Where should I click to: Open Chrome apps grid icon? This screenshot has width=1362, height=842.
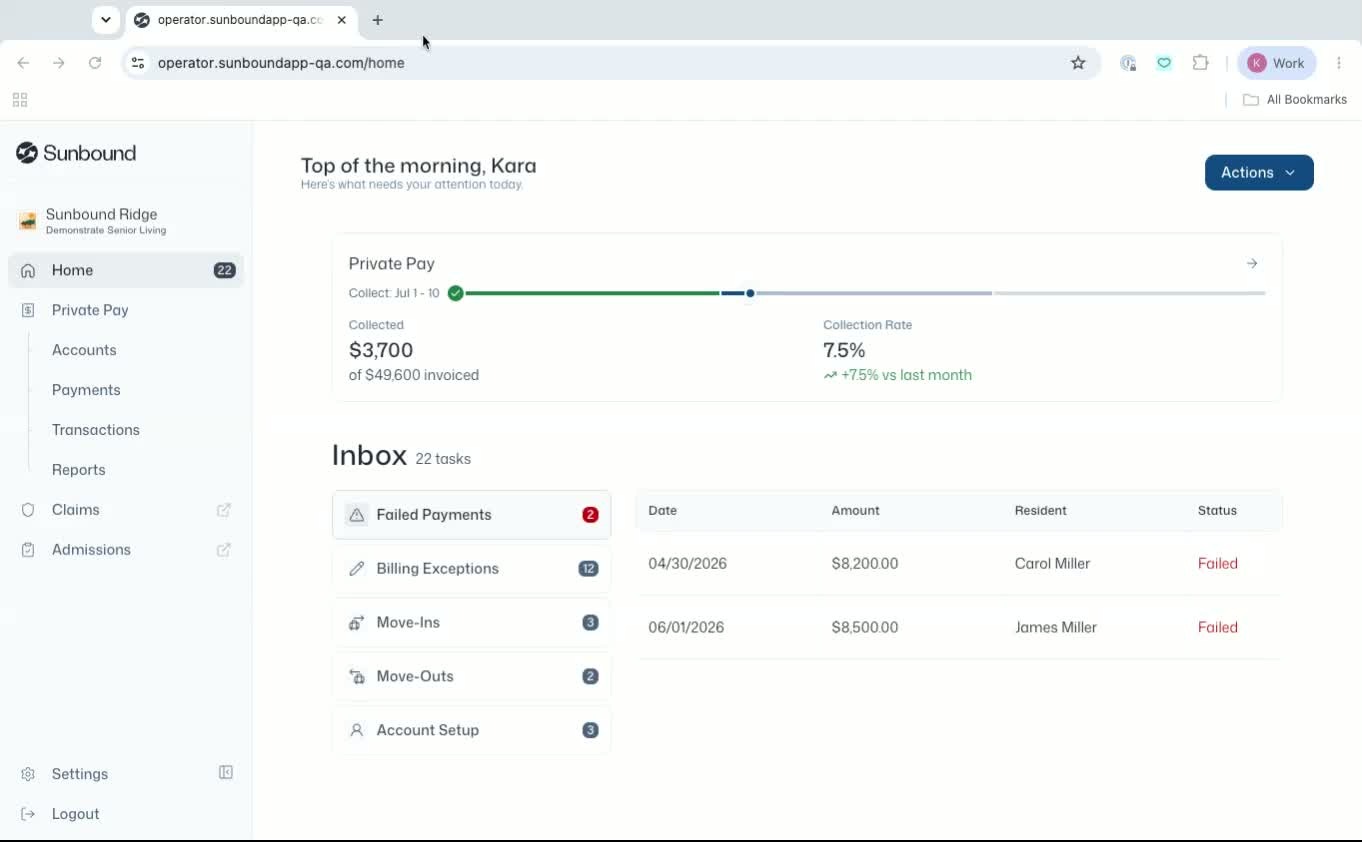pos(20,100)
